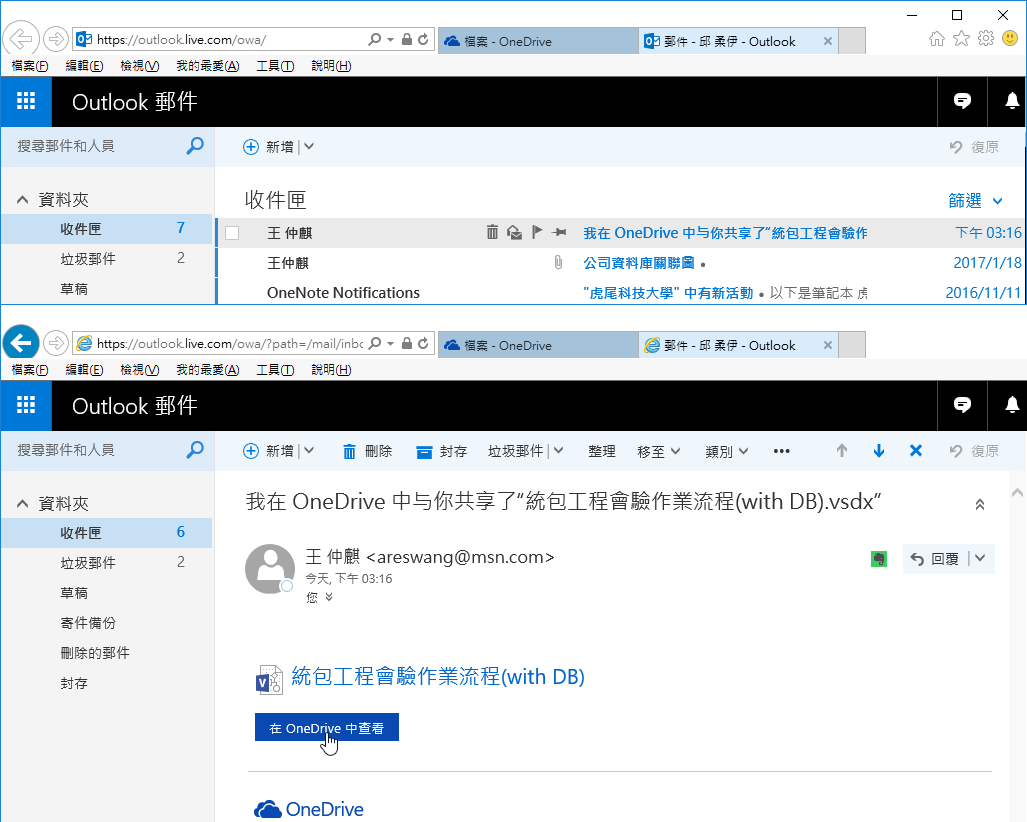This screenshot has height=822, width=1027.
Task: Click the back arrow in the upper browser window
Action: (21, 39)
